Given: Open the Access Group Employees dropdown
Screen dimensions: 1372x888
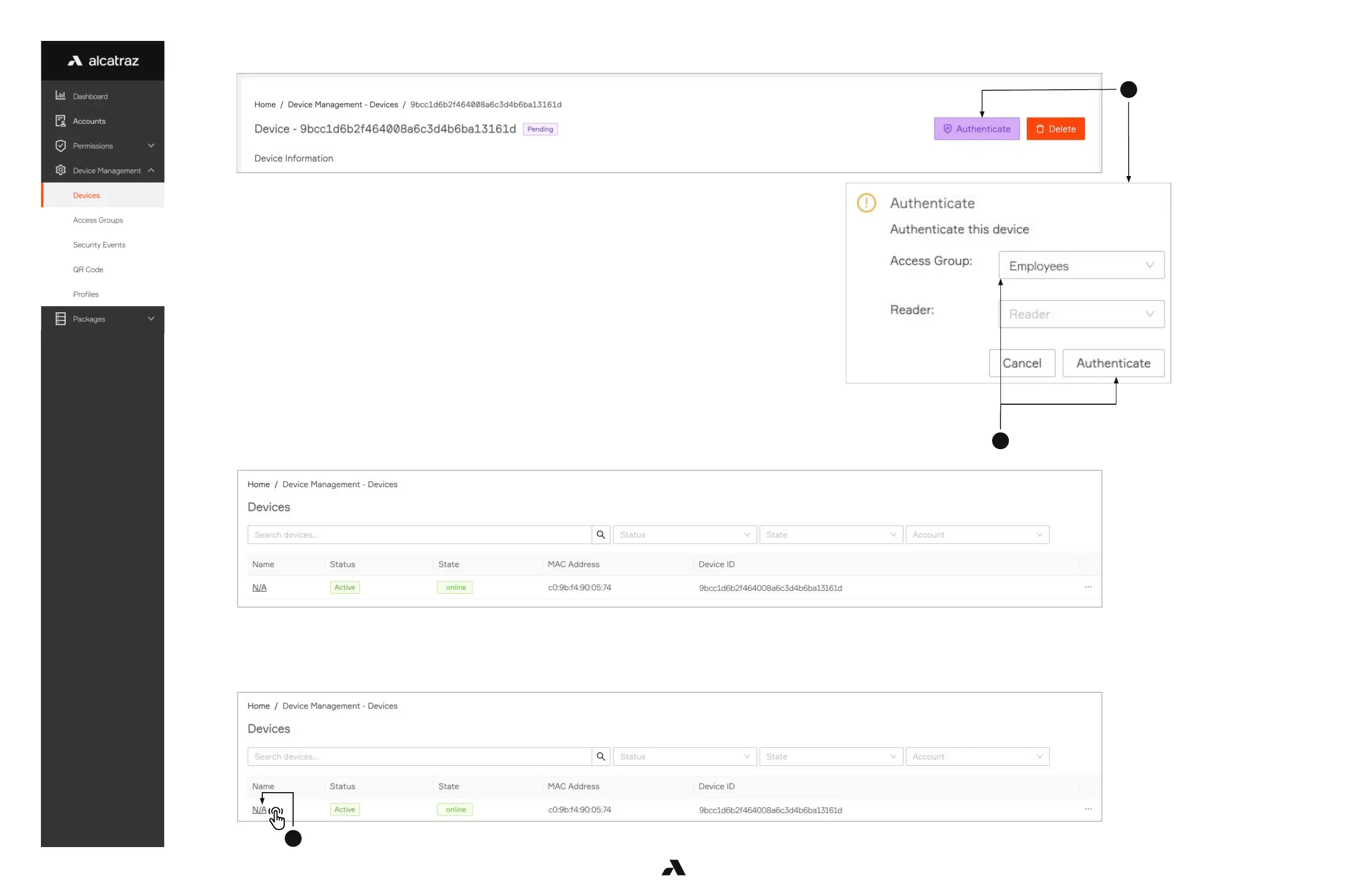Looking at the screenshot, I should 1082,266.
